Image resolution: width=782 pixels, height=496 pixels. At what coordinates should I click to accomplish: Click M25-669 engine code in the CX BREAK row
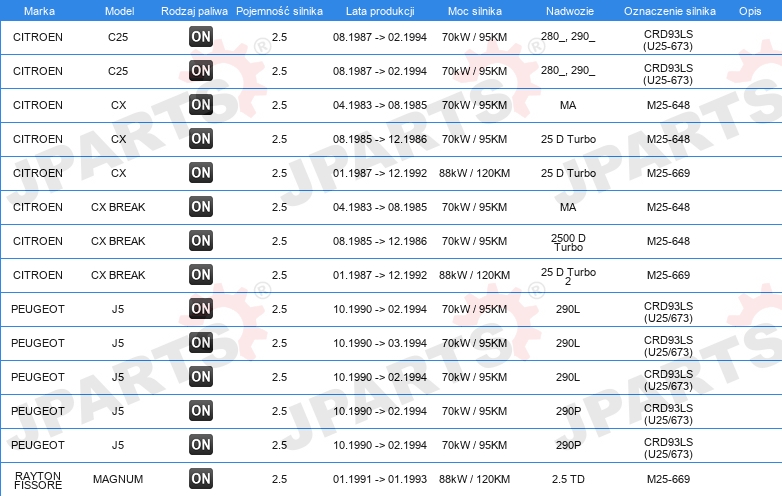[668, 275]
